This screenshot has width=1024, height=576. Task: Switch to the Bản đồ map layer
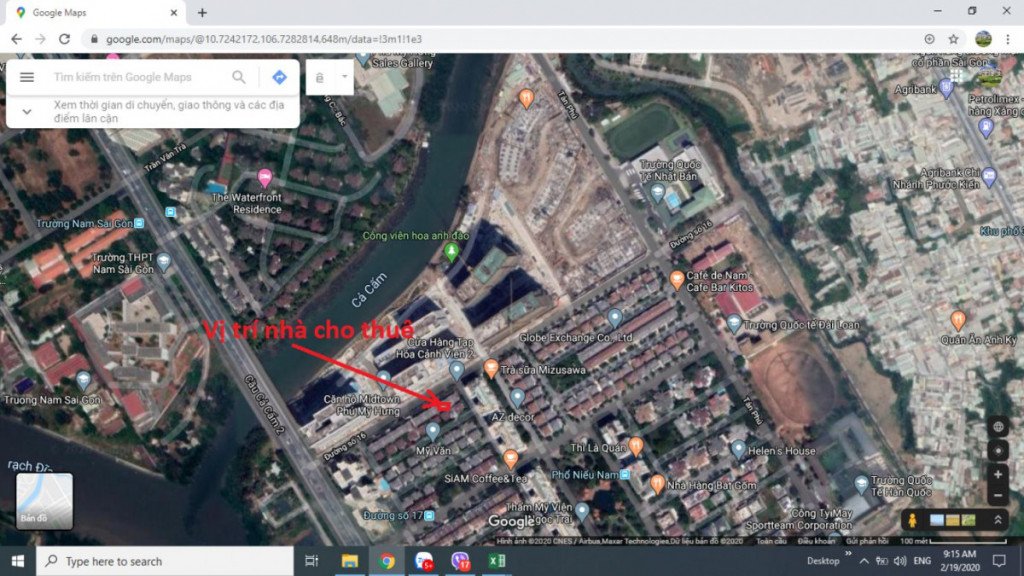pos(44,500)
